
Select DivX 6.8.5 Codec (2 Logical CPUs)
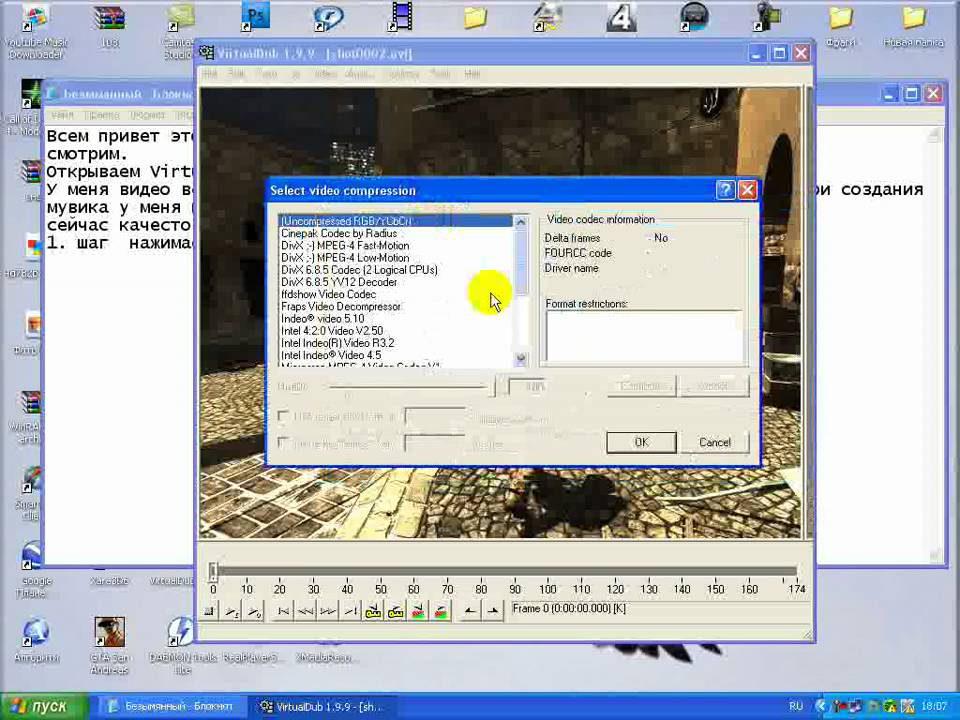coord(396,270)
